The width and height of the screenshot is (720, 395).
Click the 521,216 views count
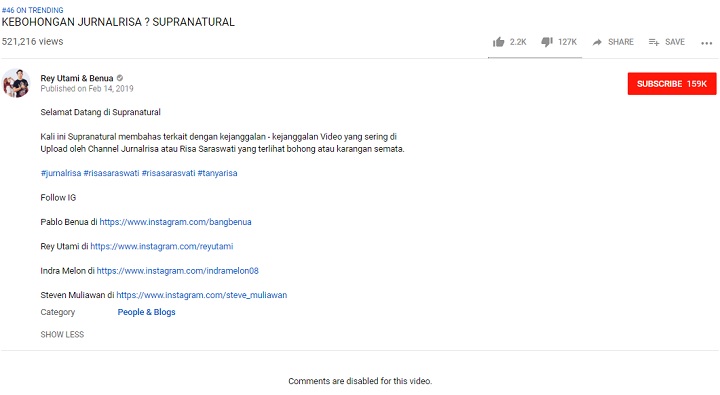[33, 41]
